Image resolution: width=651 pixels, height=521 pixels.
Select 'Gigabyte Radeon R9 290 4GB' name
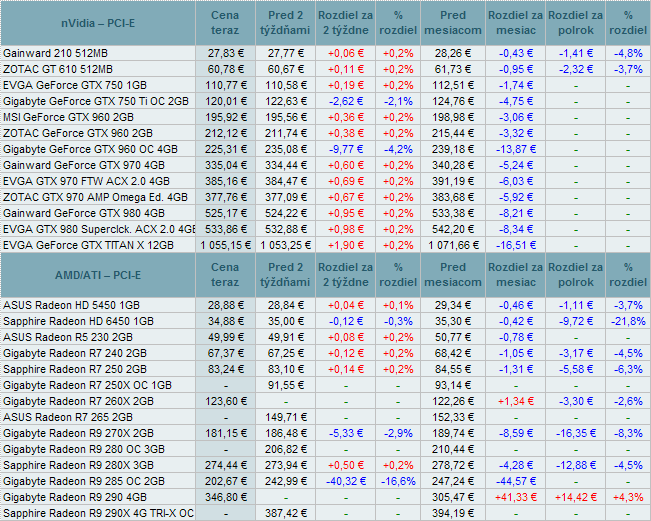pyautogui.click(x=75, y=497)
